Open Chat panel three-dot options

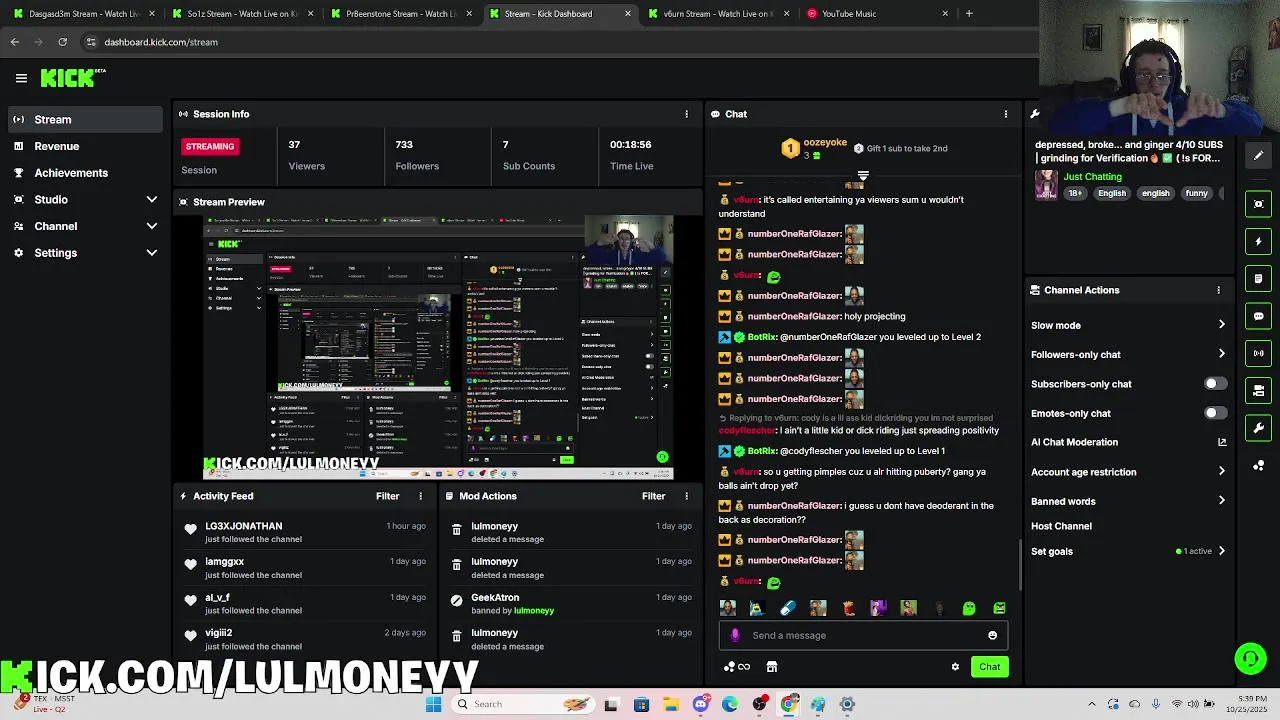pyautogui.click(x=1006, y=114)
